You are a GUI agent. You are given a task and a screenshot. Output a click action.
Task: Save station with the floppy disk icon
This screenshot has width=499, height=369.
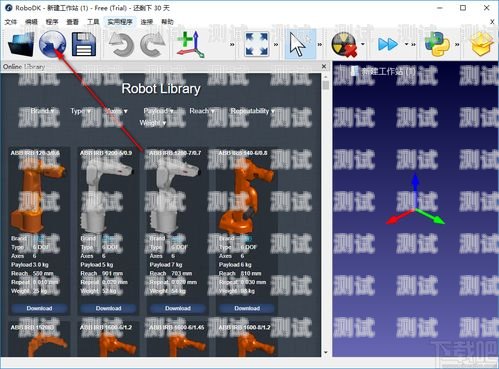[84, 44]
